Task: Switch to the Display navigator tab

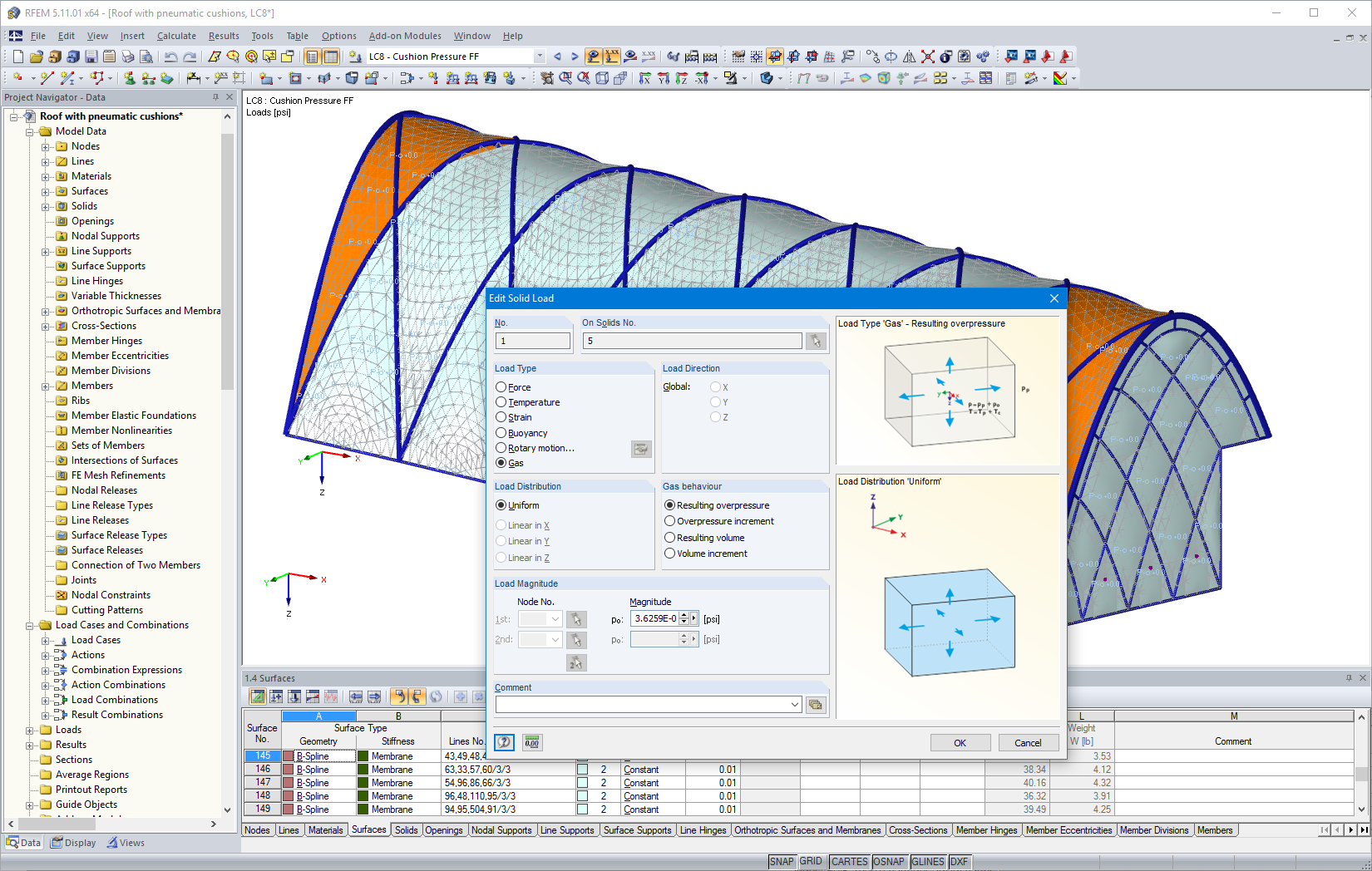Action: coord(73,843)
